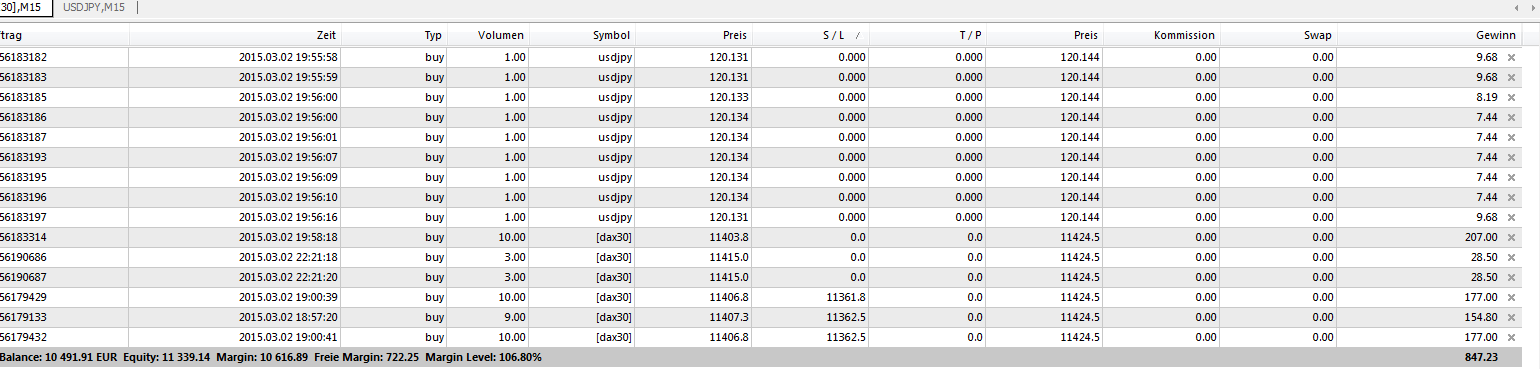1540x369 pixels.
Task: Select the [dax30],M15 chart tab
Action: pos(26,8)
